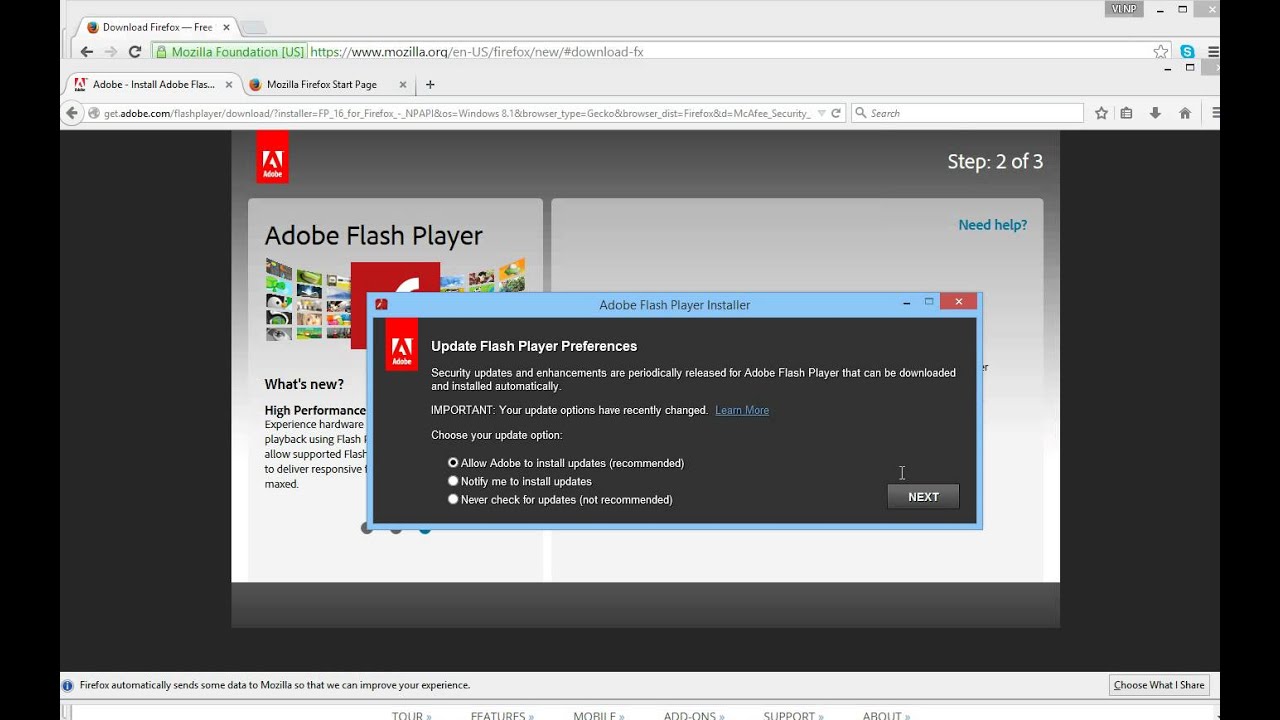Click globe site identity icon in Firefox
The image size is (1280, 720).
[x=94, y=113]
